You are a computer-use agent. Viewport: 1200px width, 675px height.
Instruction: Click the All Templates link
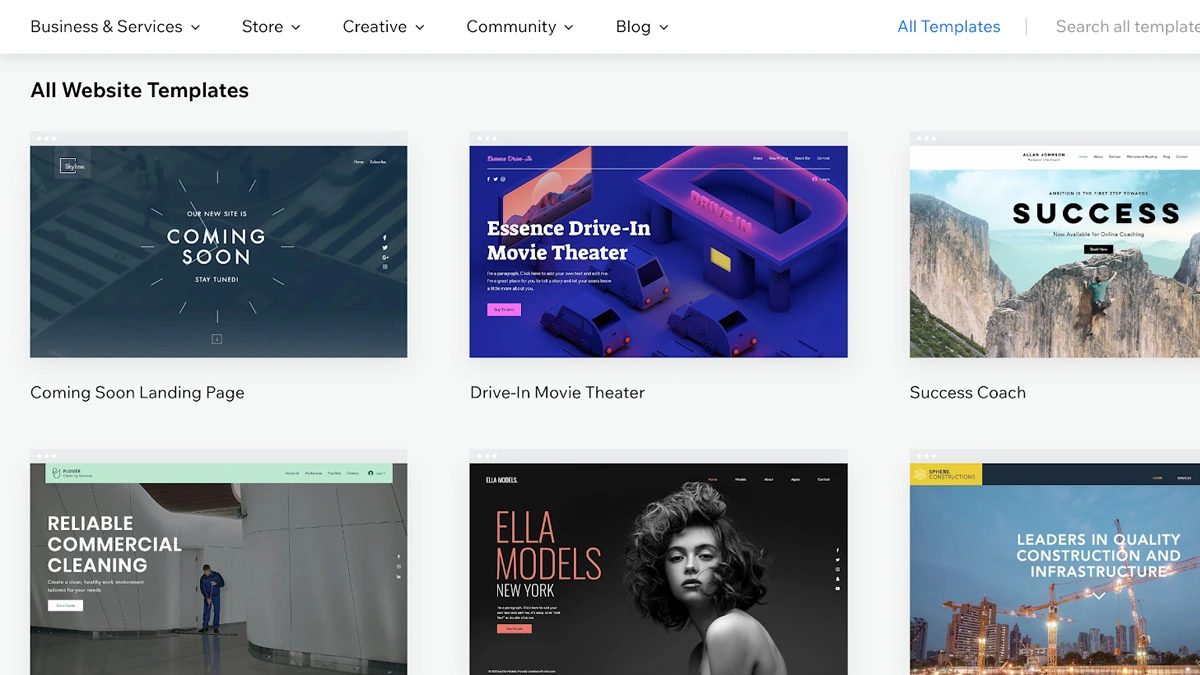pyautogui.click(x=948, y=27)
